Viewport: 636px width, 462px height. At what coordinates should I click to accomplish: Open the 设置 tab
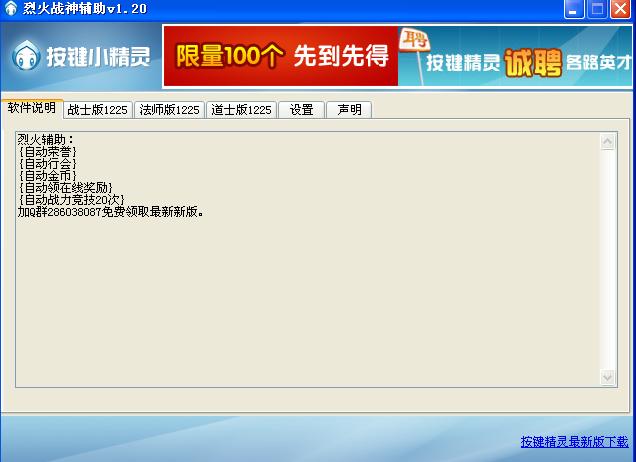(301, 110)
